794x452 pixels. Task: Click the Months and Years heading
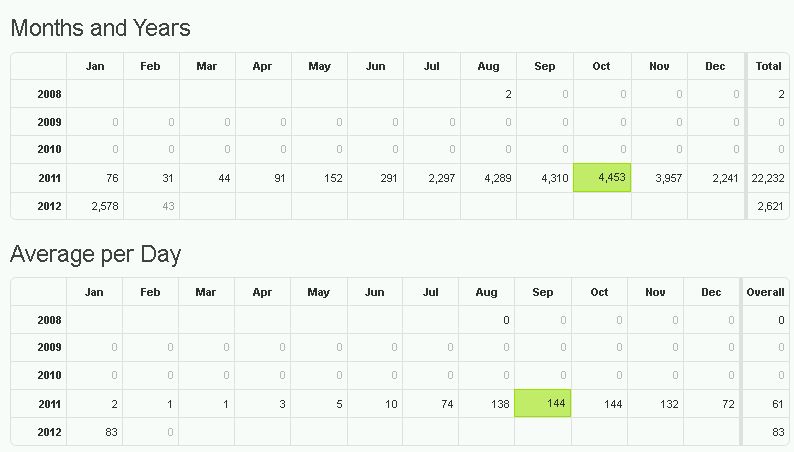(x=100, y=28)
